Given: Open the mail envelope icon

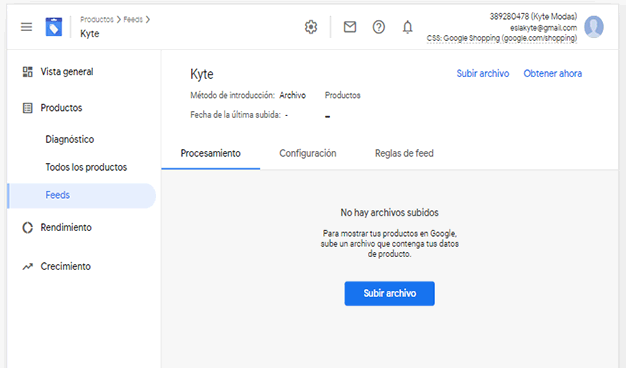Looking at the screenshot, I should pyautogui.click(x=350, y=27).
